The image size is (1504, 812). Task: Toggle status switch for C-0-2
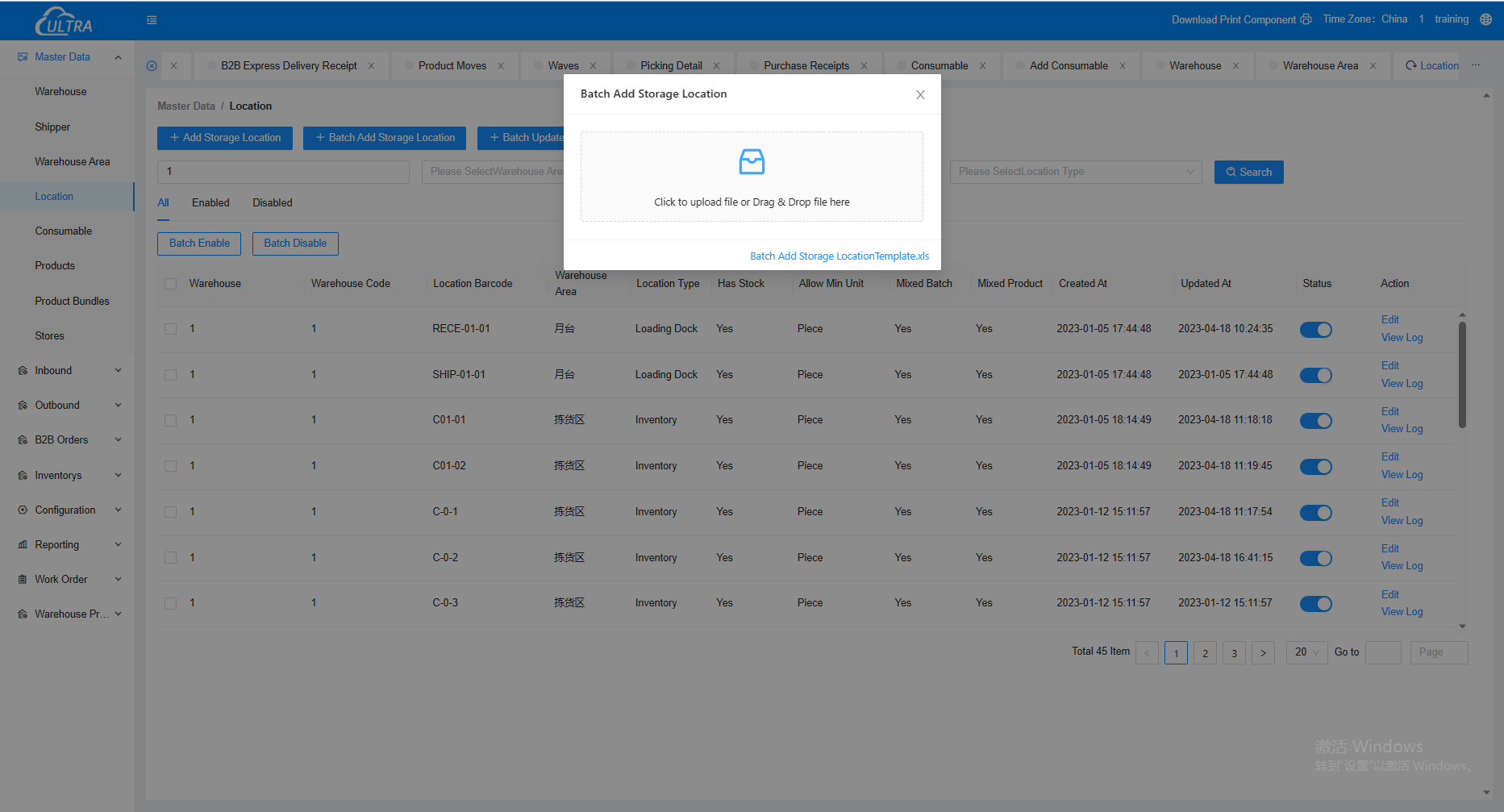[1315, 558]
